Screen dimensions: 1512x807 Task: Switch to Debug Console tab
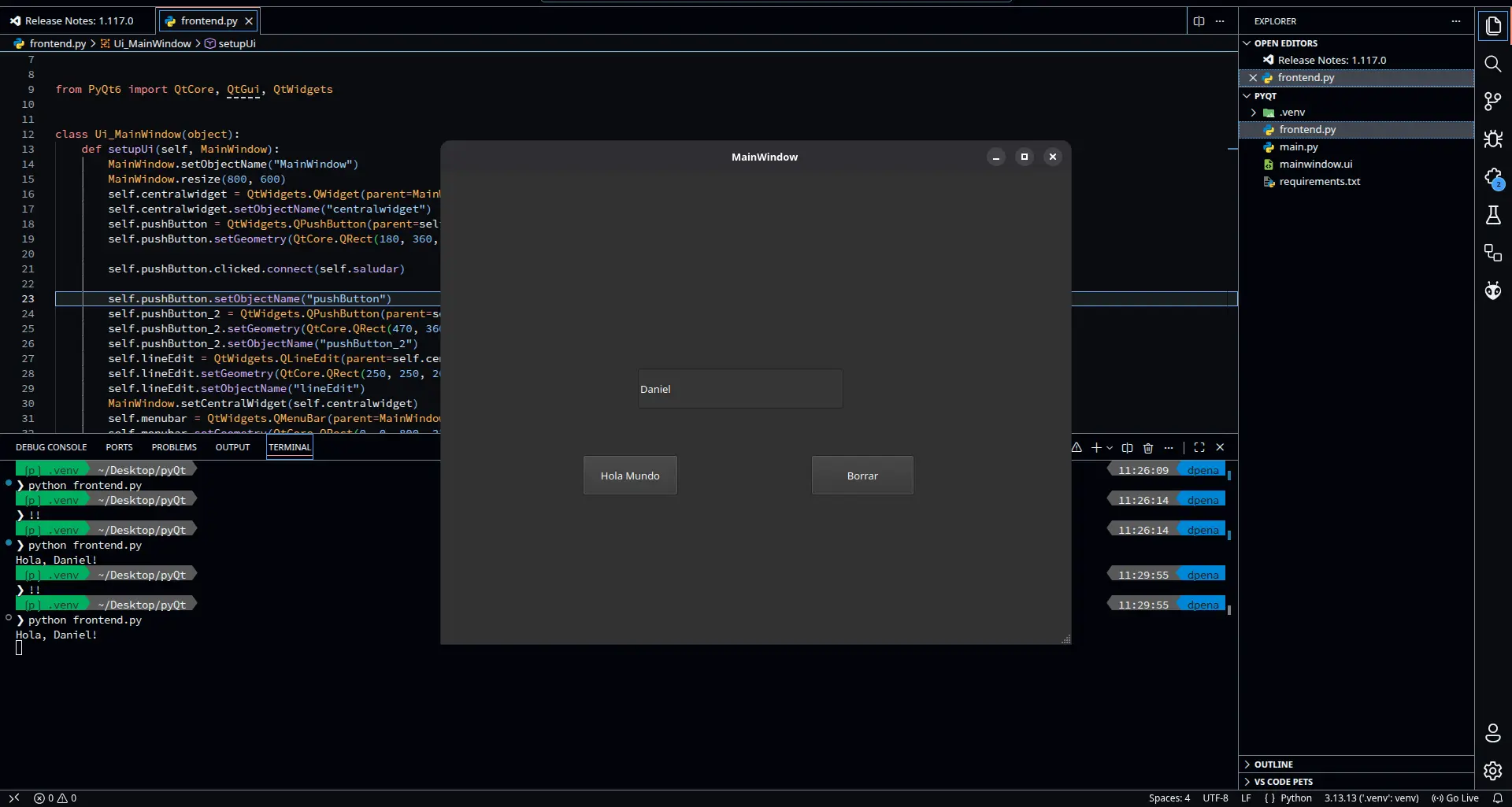point(51,447)
